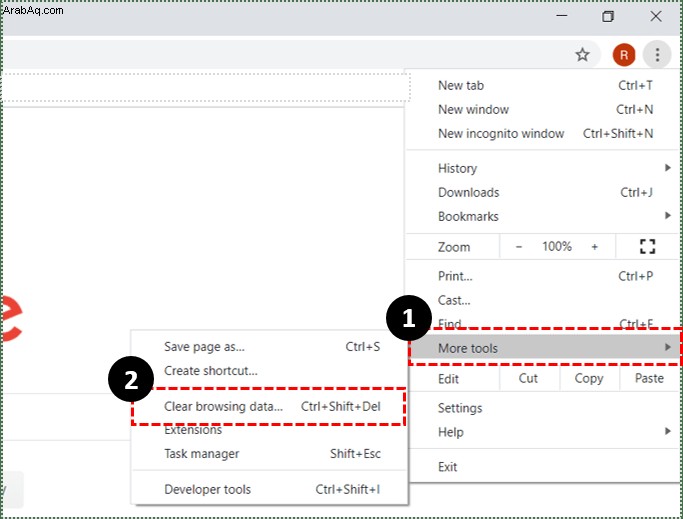Choose Create shortcut in submenu
Screen dimensions: 683x519
[270, 370]
